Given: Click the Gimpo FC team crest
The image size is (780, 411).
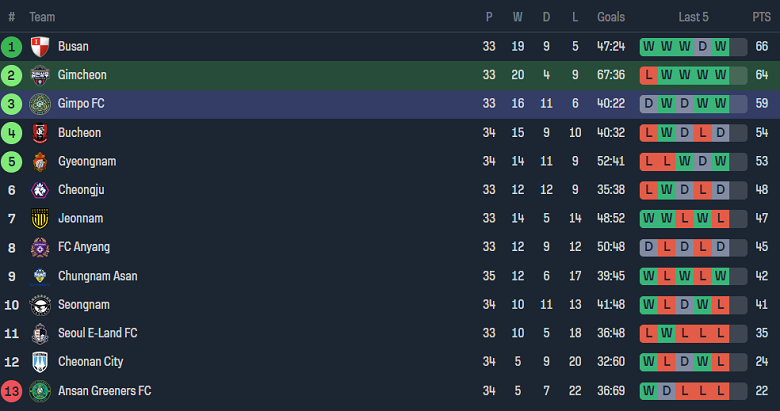Looking at the screenshot, I should point(40,104).
